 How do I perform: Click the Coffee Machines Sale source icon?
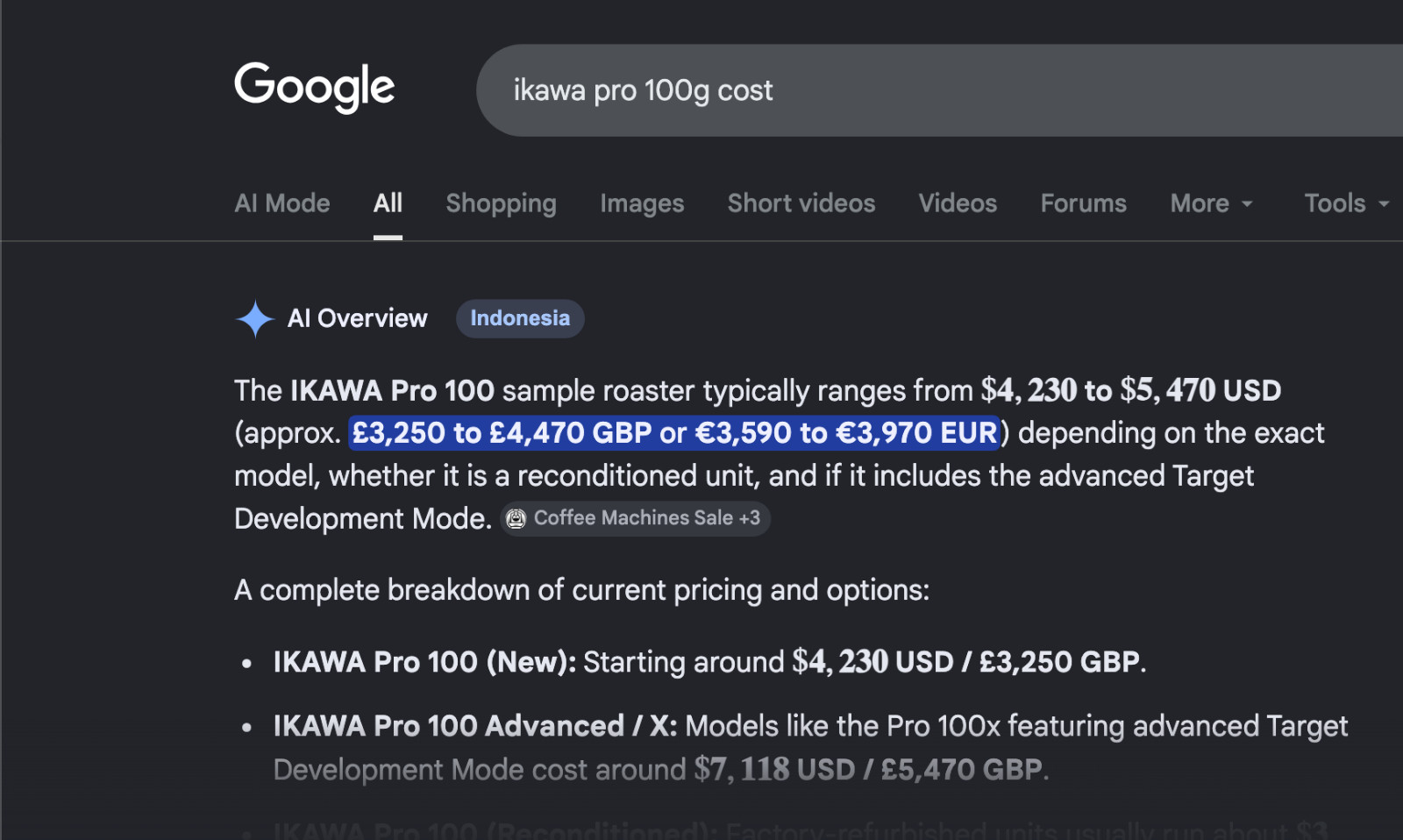[516, 518]
